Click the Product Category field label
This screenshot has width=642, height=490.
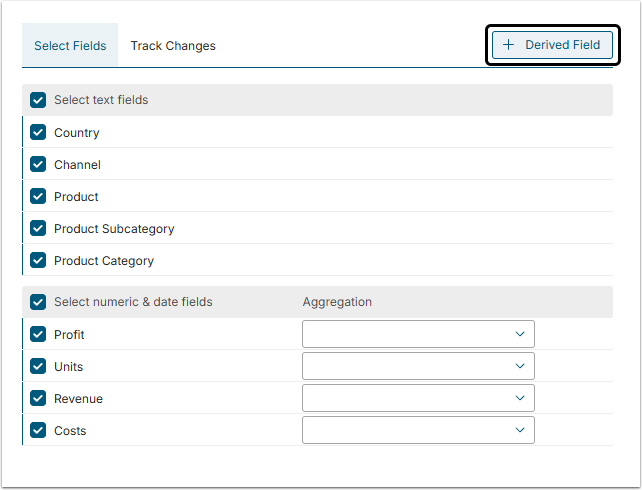104,261
